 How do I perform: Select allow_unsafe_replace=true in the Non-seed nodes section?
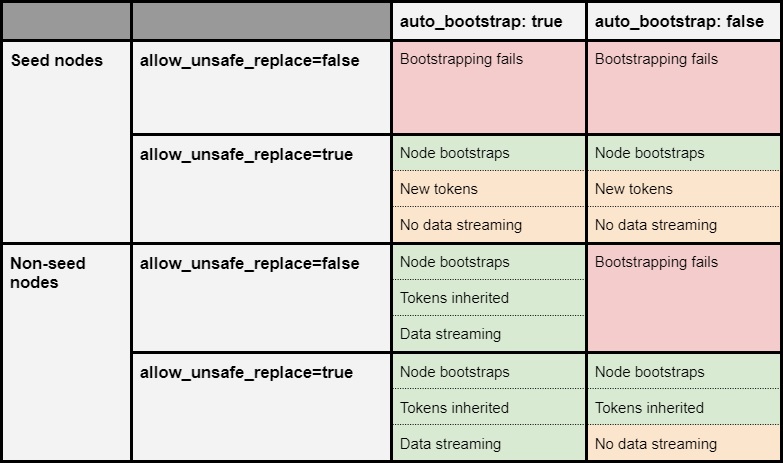[x=246, y=372]
